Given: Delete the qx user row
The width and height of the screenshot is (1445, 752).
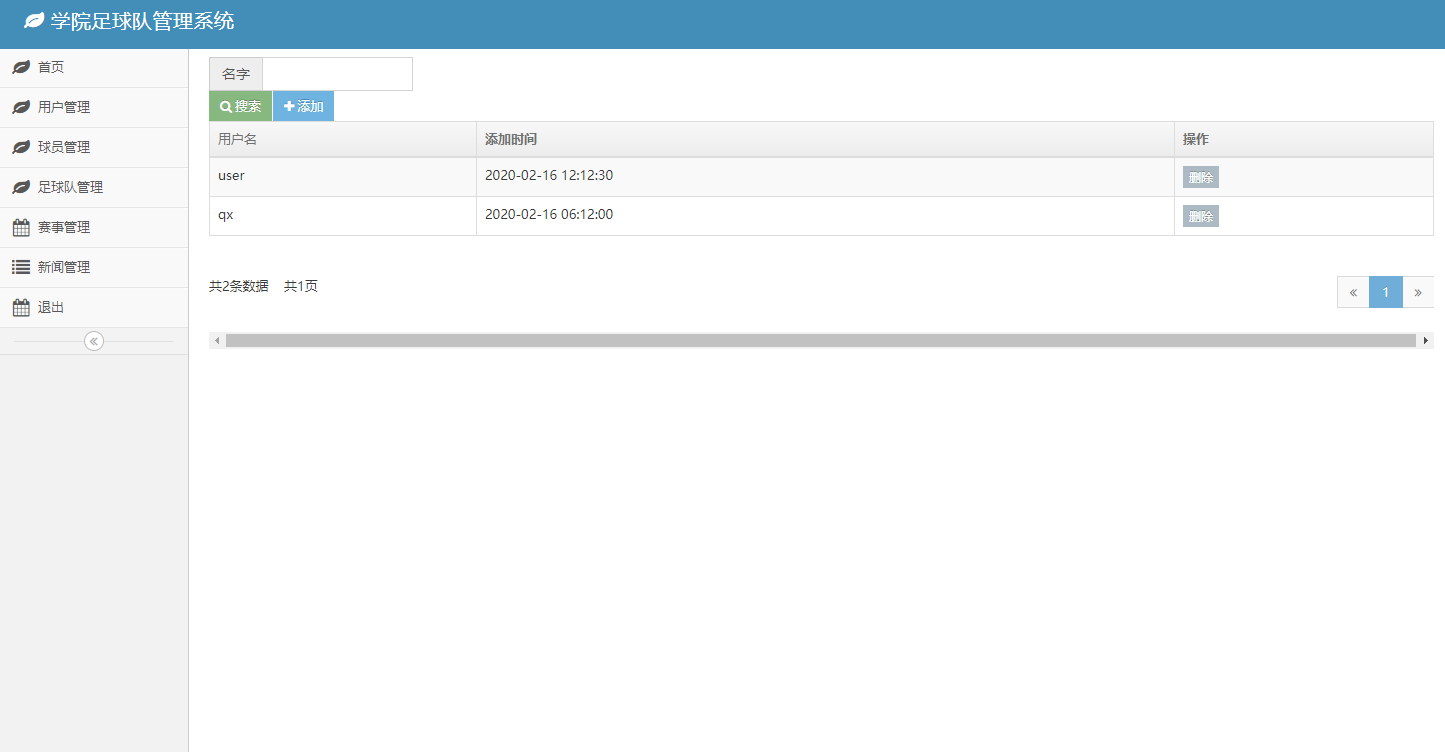Looking at the screenshot, I should 1201,216.
